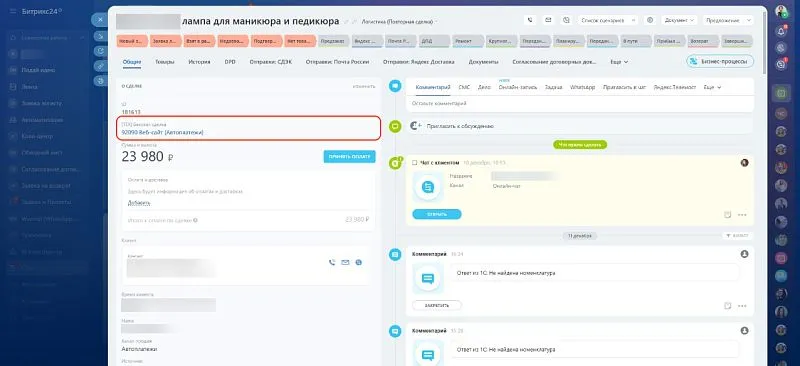Open the Предложение dropdown

[x=728, y=20]
